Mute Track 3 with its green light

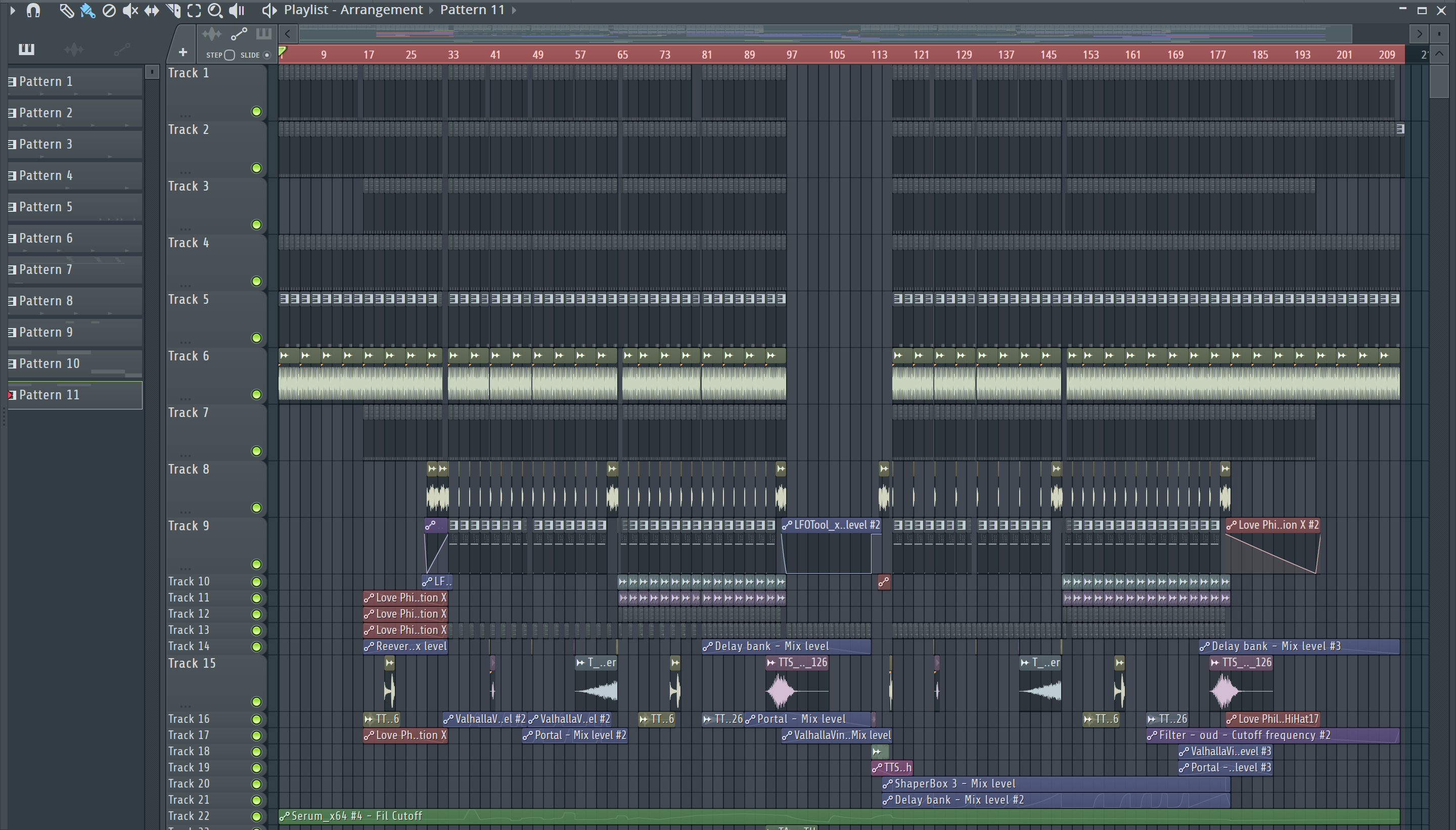pyautogui.click(x=256, y=224)
